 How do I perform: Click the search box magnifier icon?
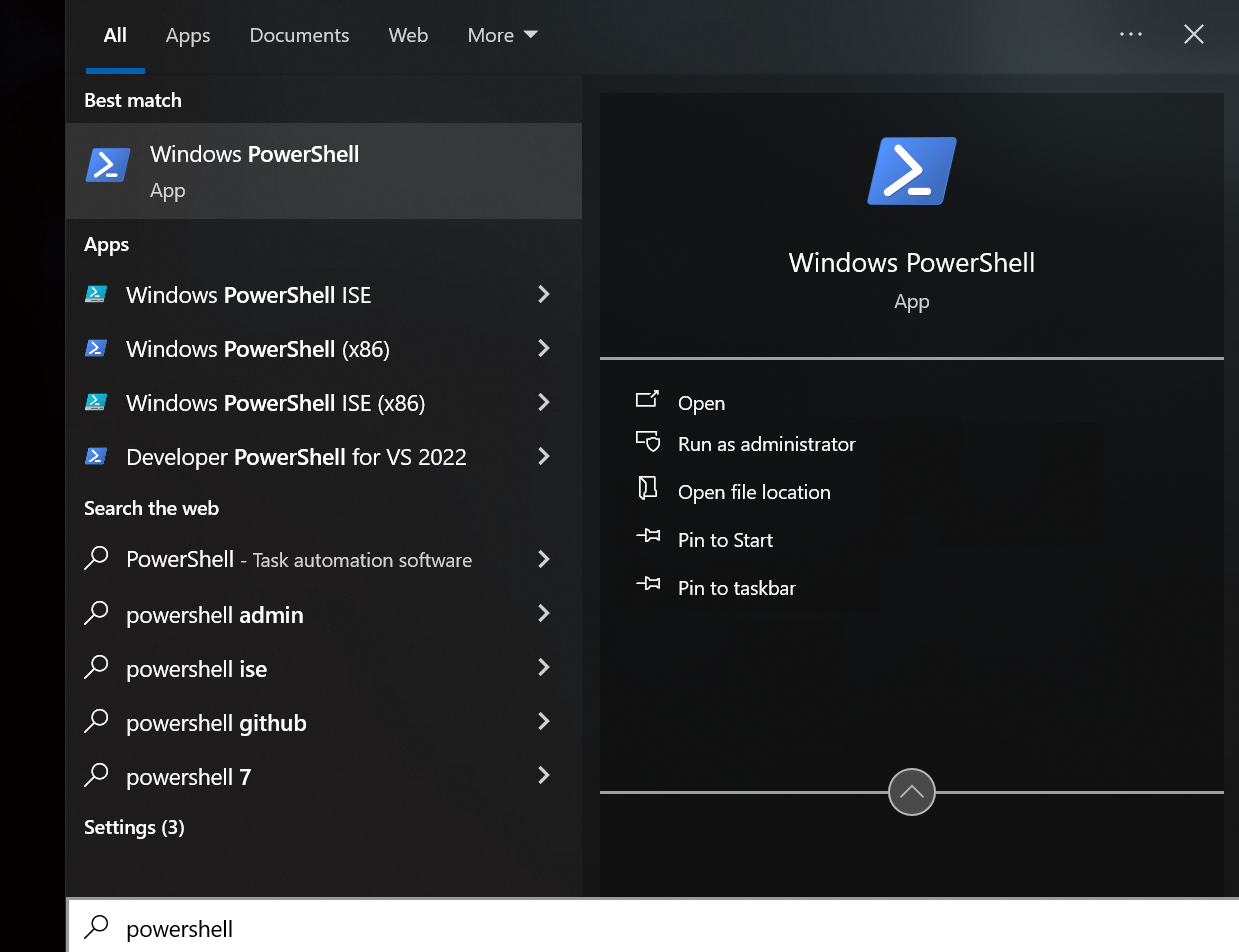pyautogui.click(x=96, y=928)
